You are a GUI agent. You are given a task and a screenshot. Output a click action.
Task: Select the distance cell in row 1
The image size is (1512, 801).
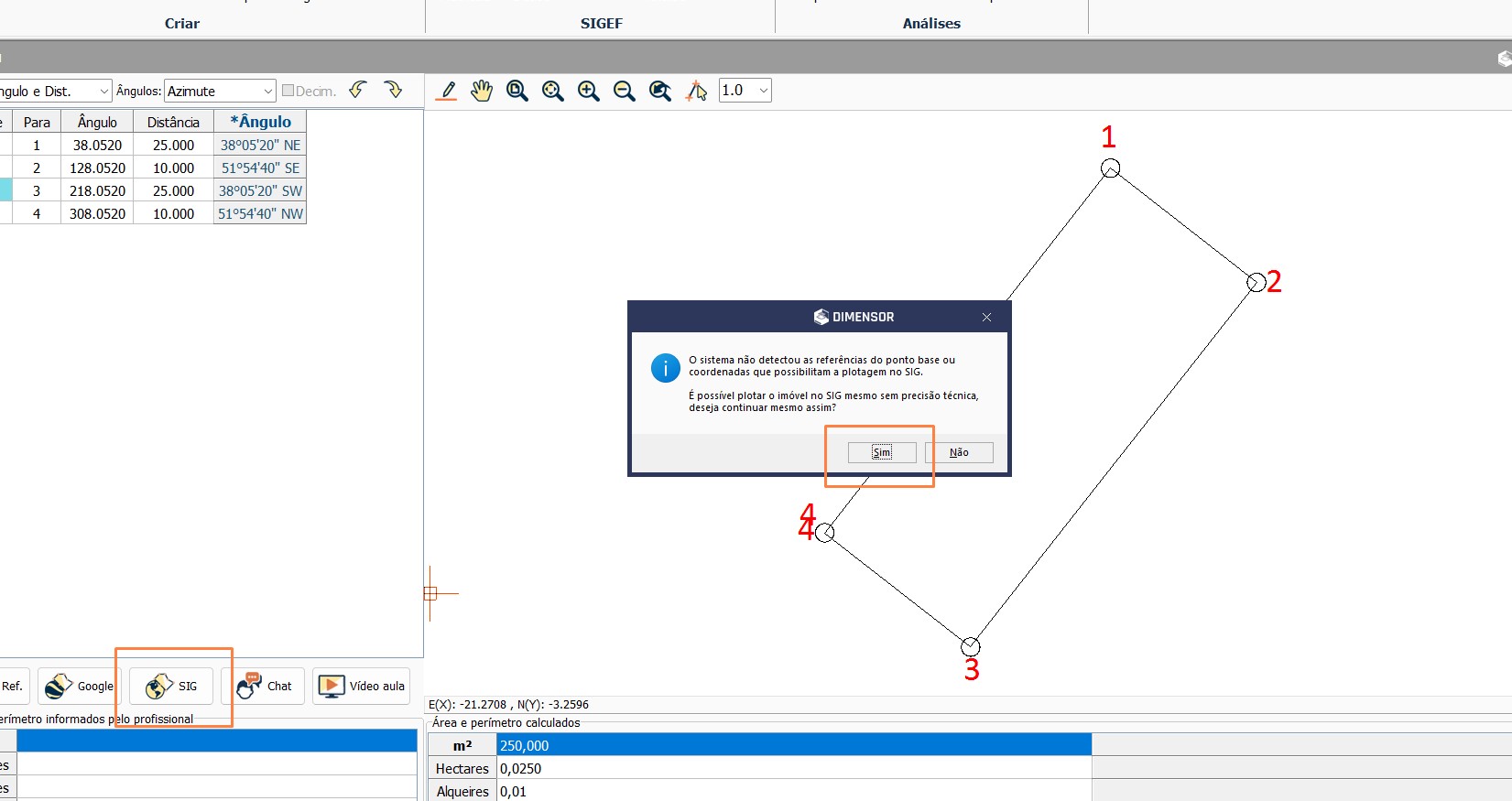pos(173,145)
